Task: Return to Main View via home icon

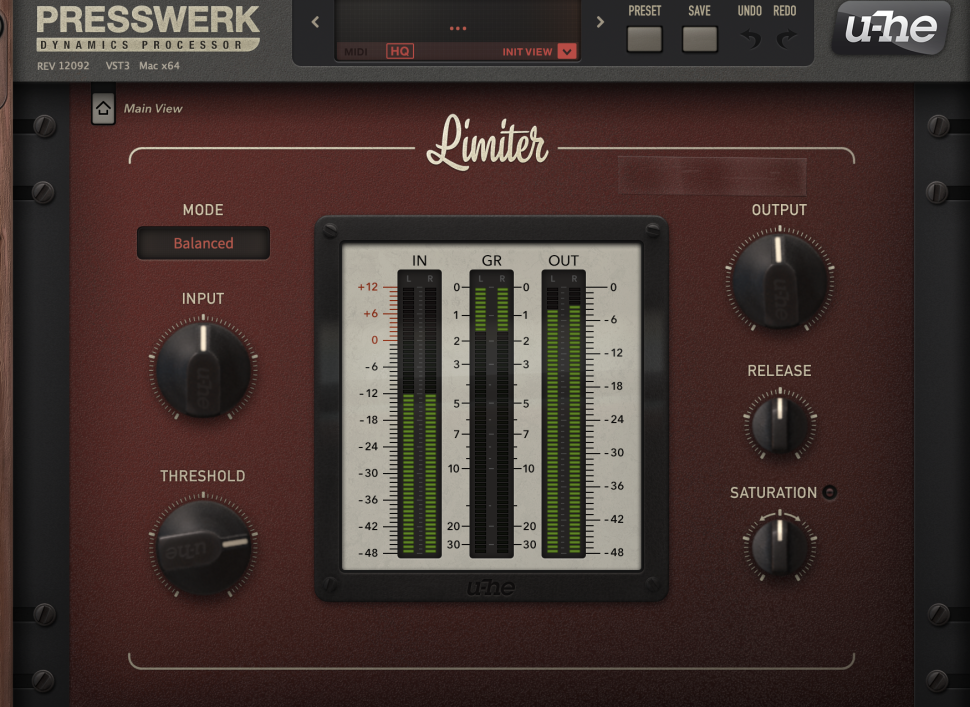Action: [x=103, y=109]
